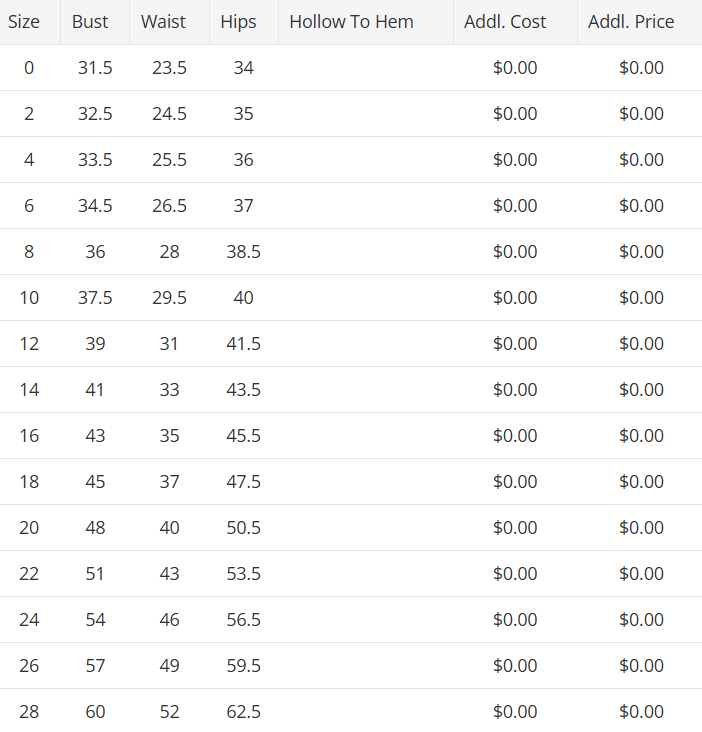Click the Hips column header
Viewport: 702px width, 732px height.
point(239,22)
